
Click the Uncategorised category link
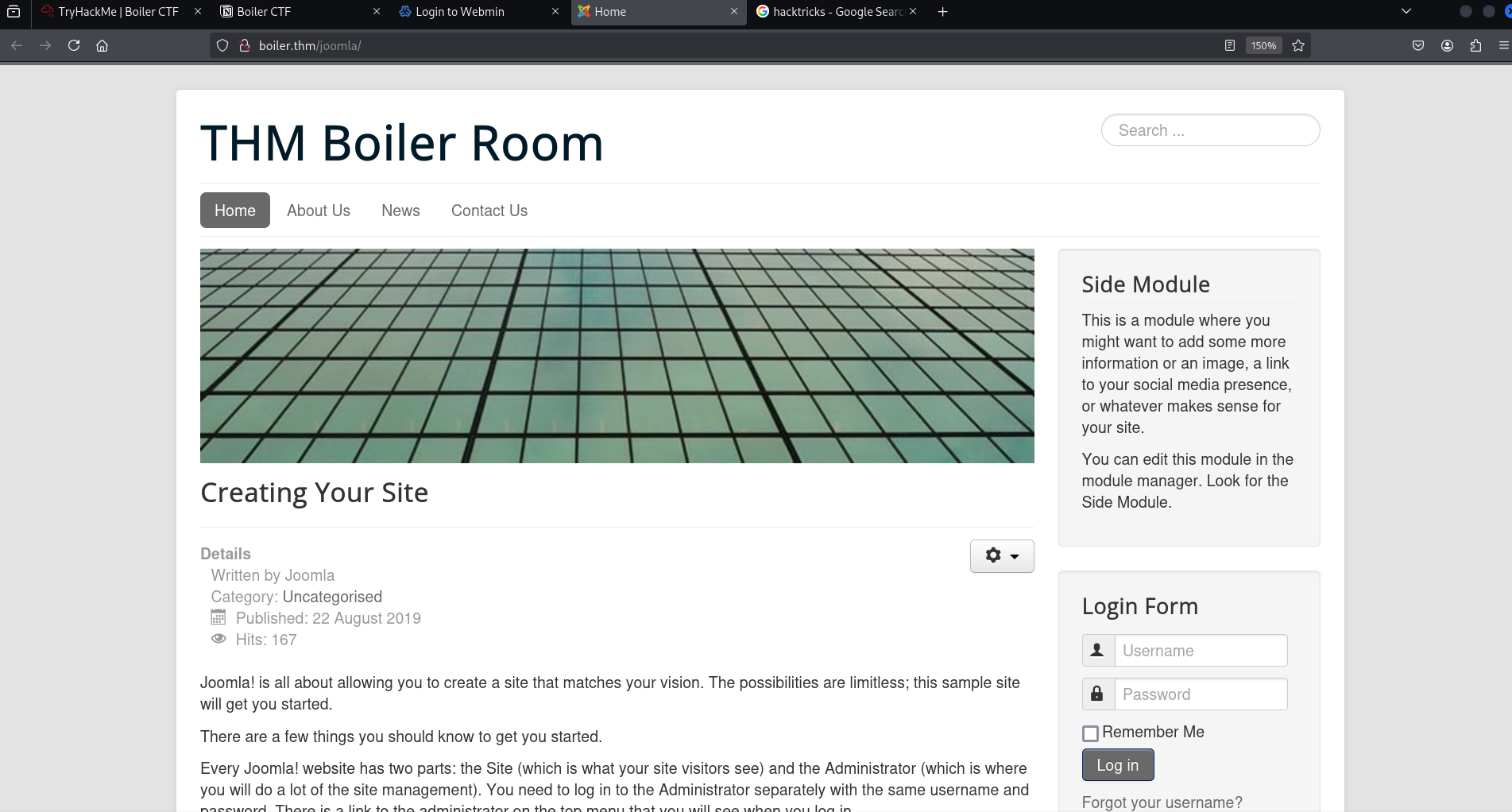[332, 597]
